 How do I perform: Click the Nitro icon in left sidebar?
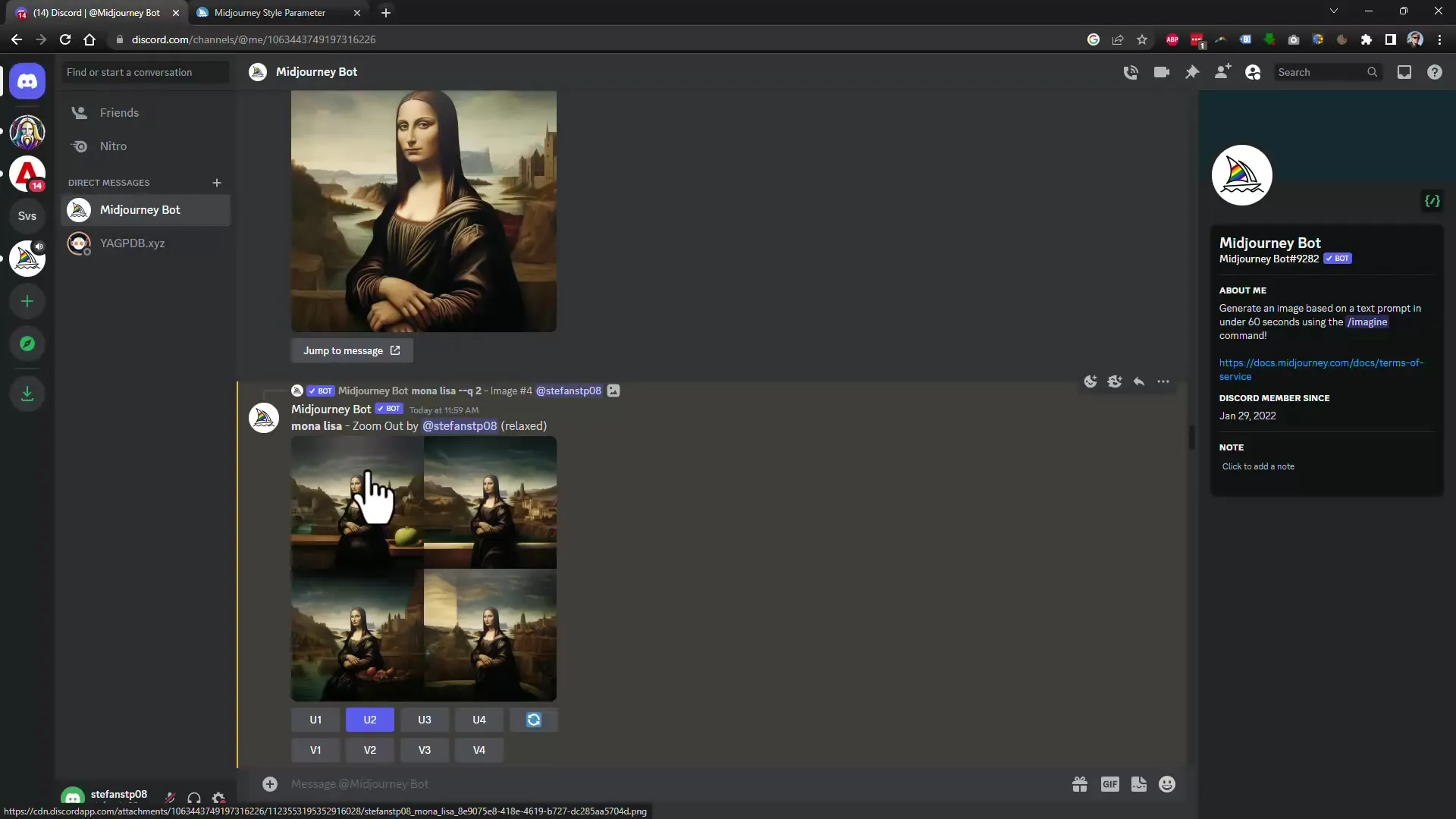click(79, 145)
